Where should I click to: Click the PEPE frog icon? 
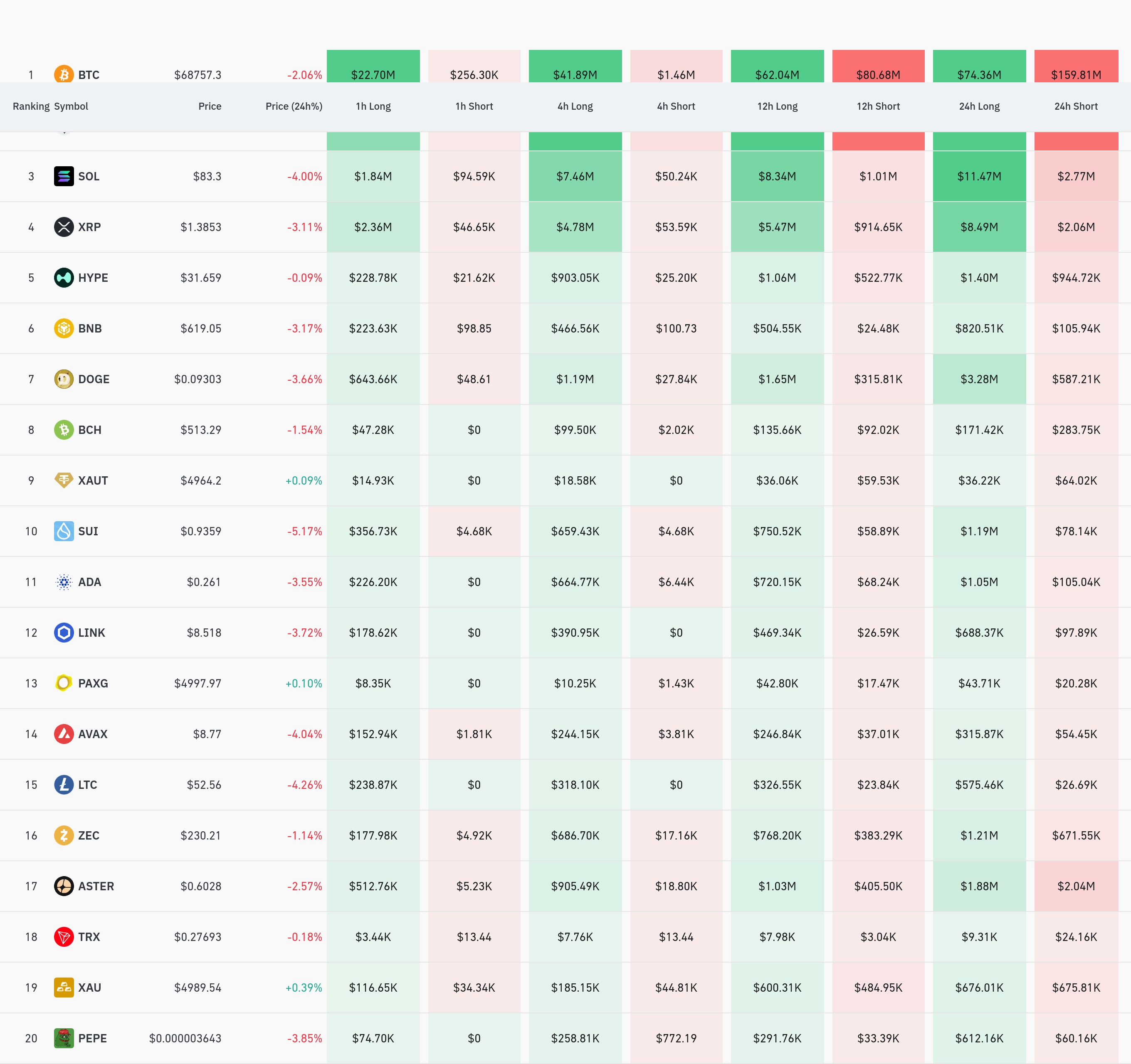(x=64, y=1038)
